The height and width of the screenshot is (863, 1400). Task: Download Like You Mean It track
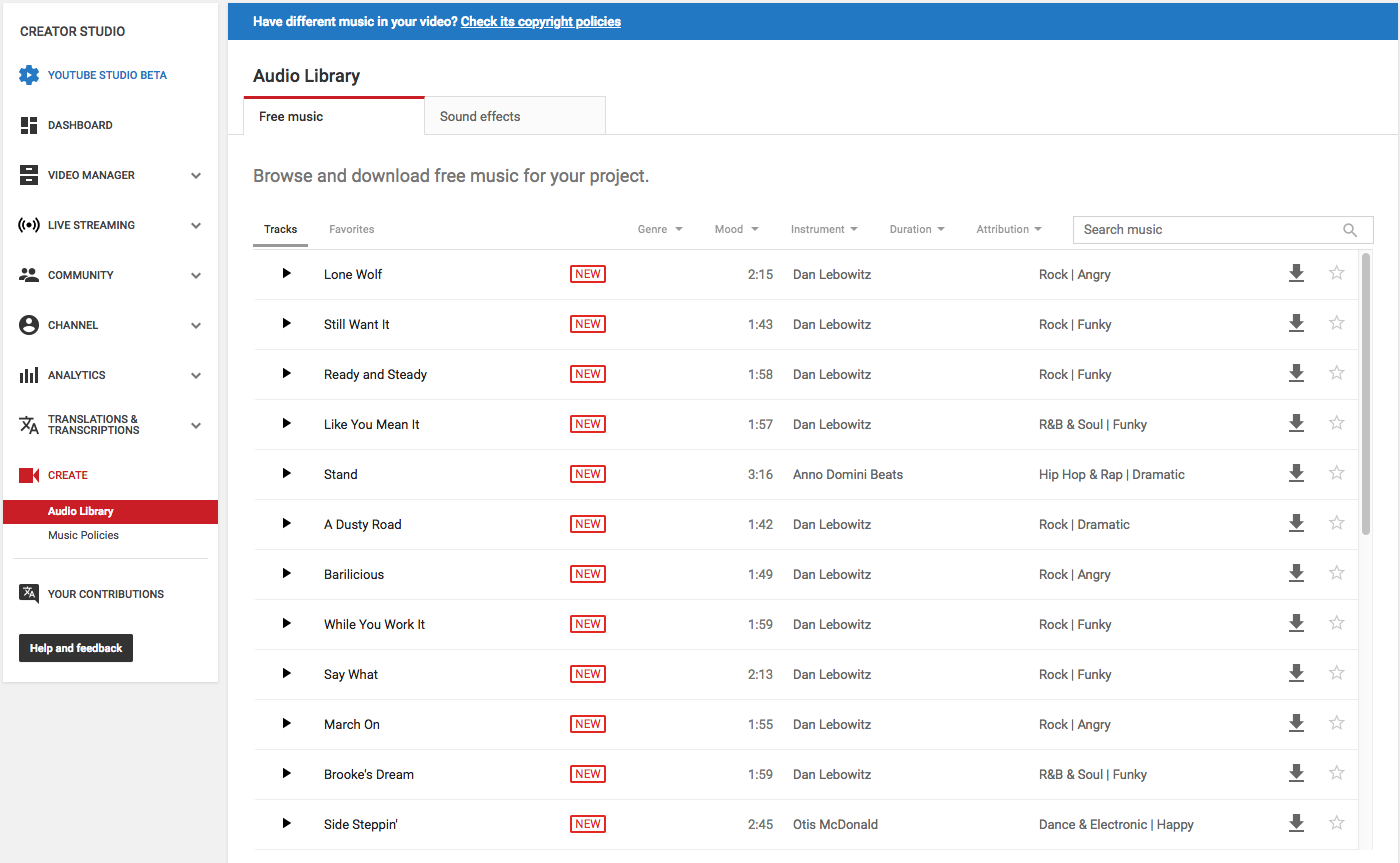[x=1296, y=423]
